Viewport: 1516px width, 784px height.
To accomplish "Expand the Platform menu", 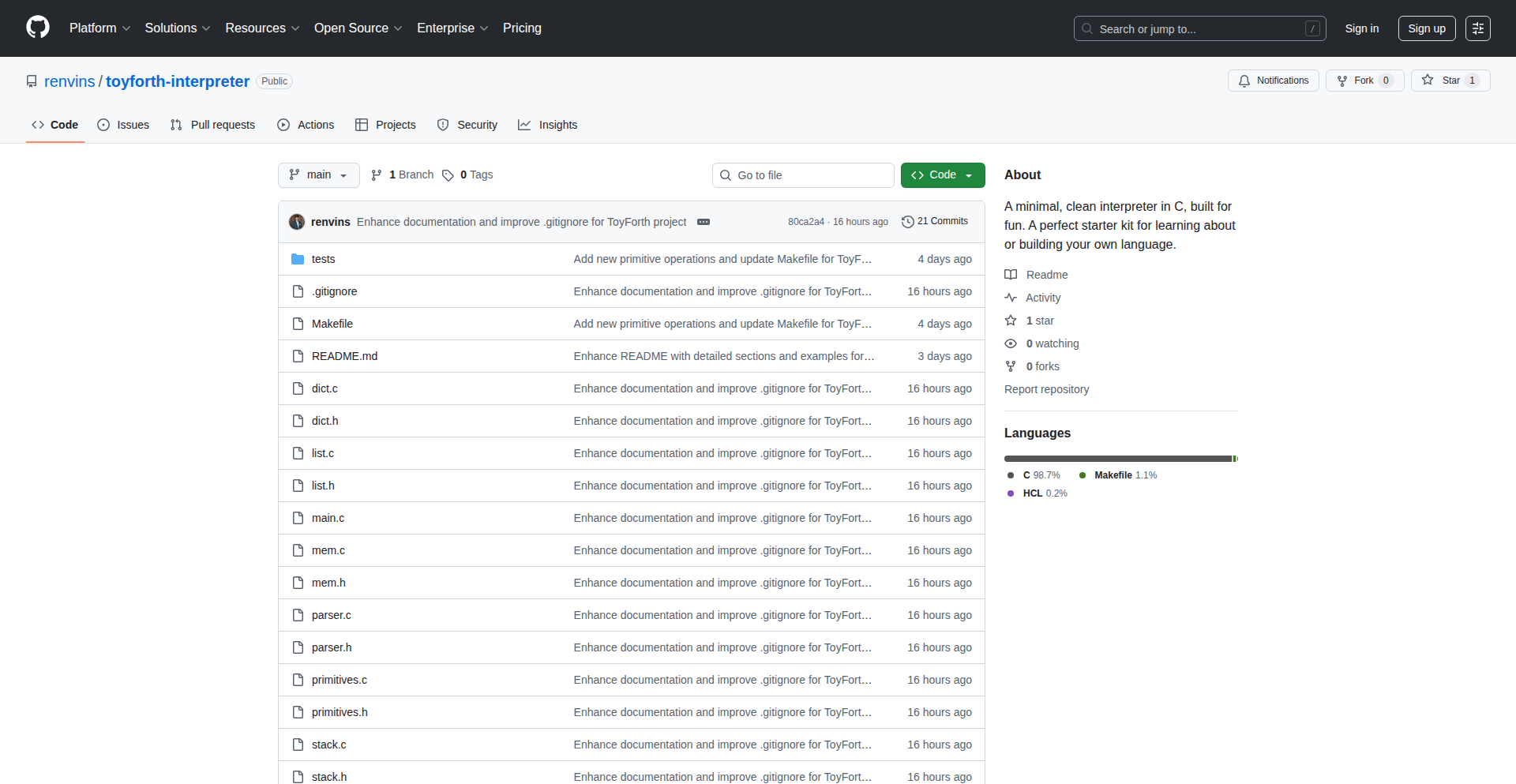I will [99, 28].
